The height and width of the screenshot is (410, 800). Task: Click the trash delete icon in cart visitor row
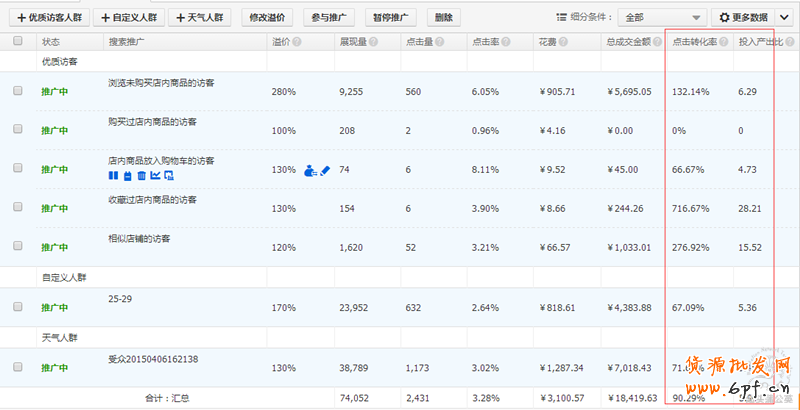point(141,176)
